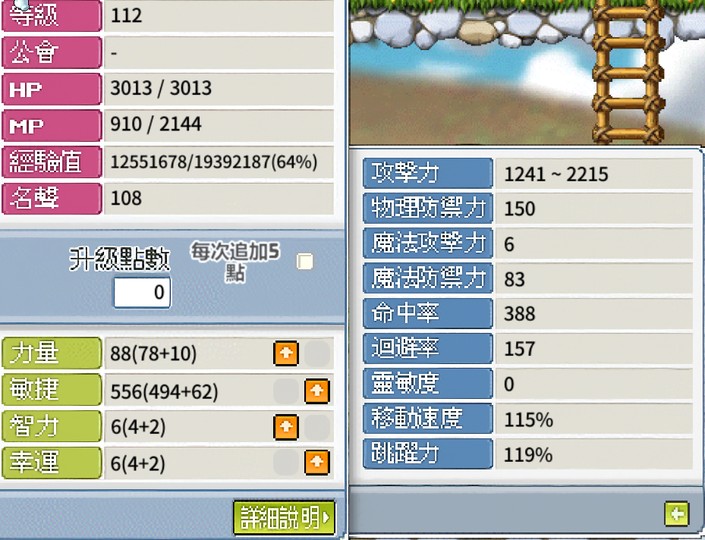Click the greyed button left of 幸運 arrow
This screenshot has height=540, width=705.
pos(286,463)
